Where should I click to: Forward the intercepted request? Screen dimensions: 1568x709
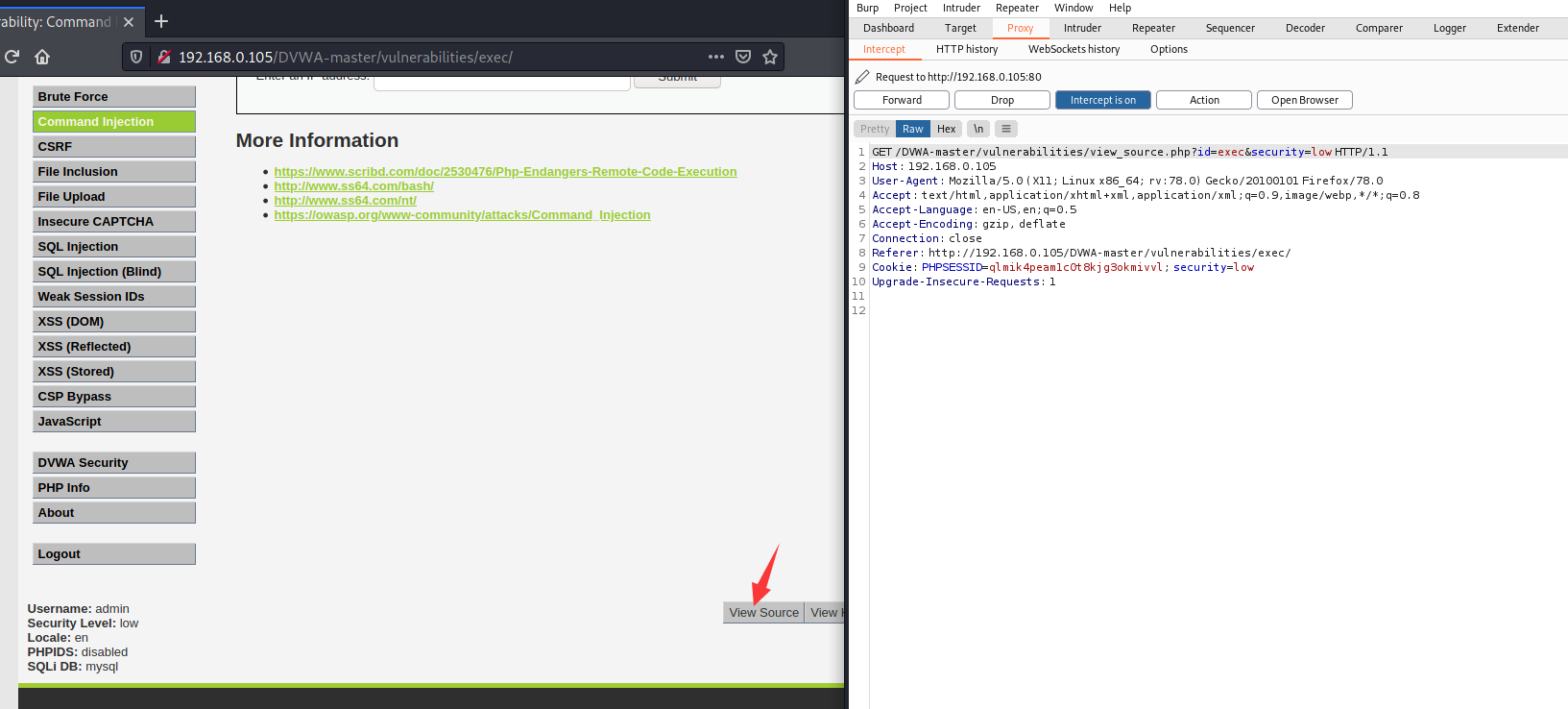tap(902, 100)
